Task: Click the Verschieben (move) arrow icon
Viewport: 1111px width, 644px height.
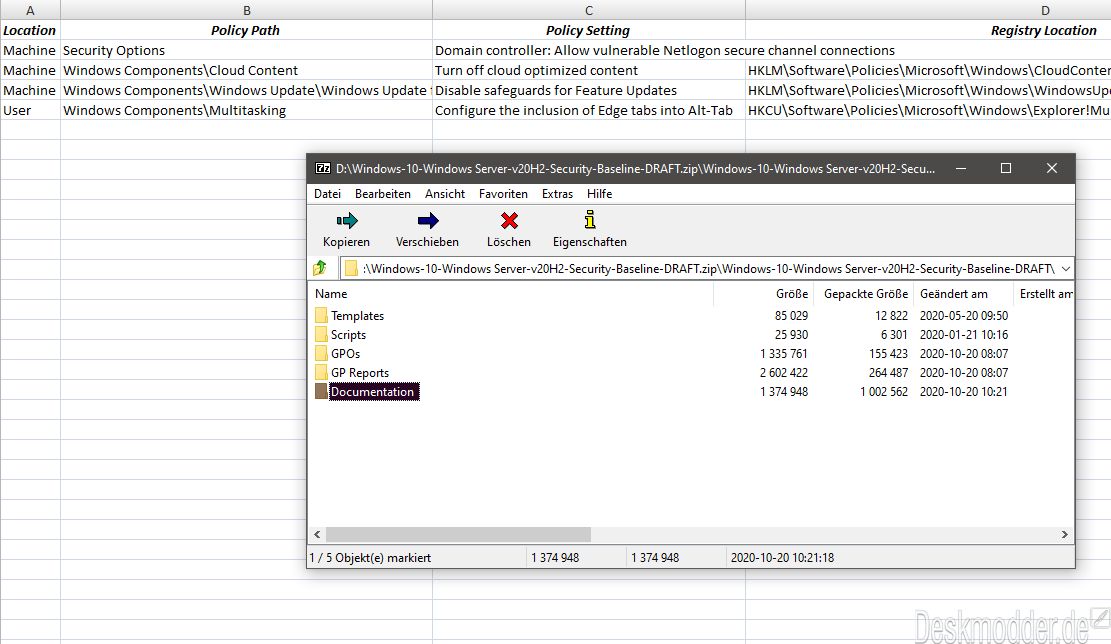Action: 427,221
